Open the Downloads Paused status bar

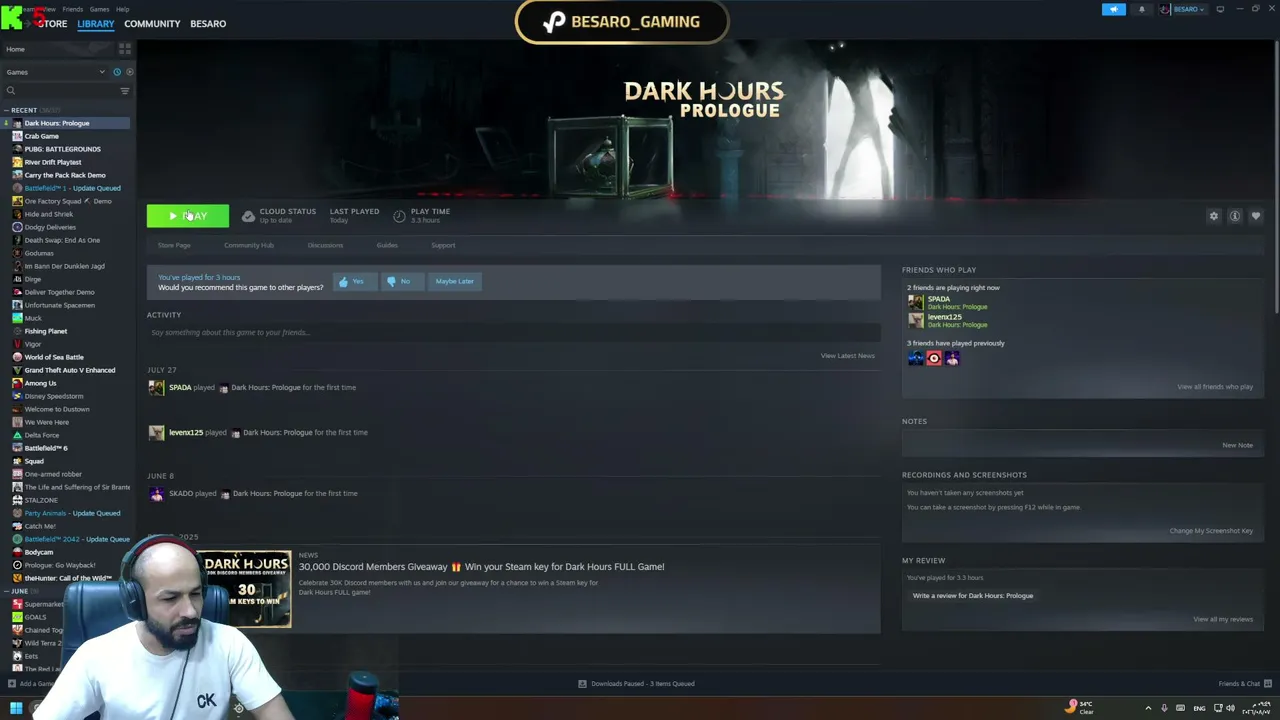pos(636,684)
